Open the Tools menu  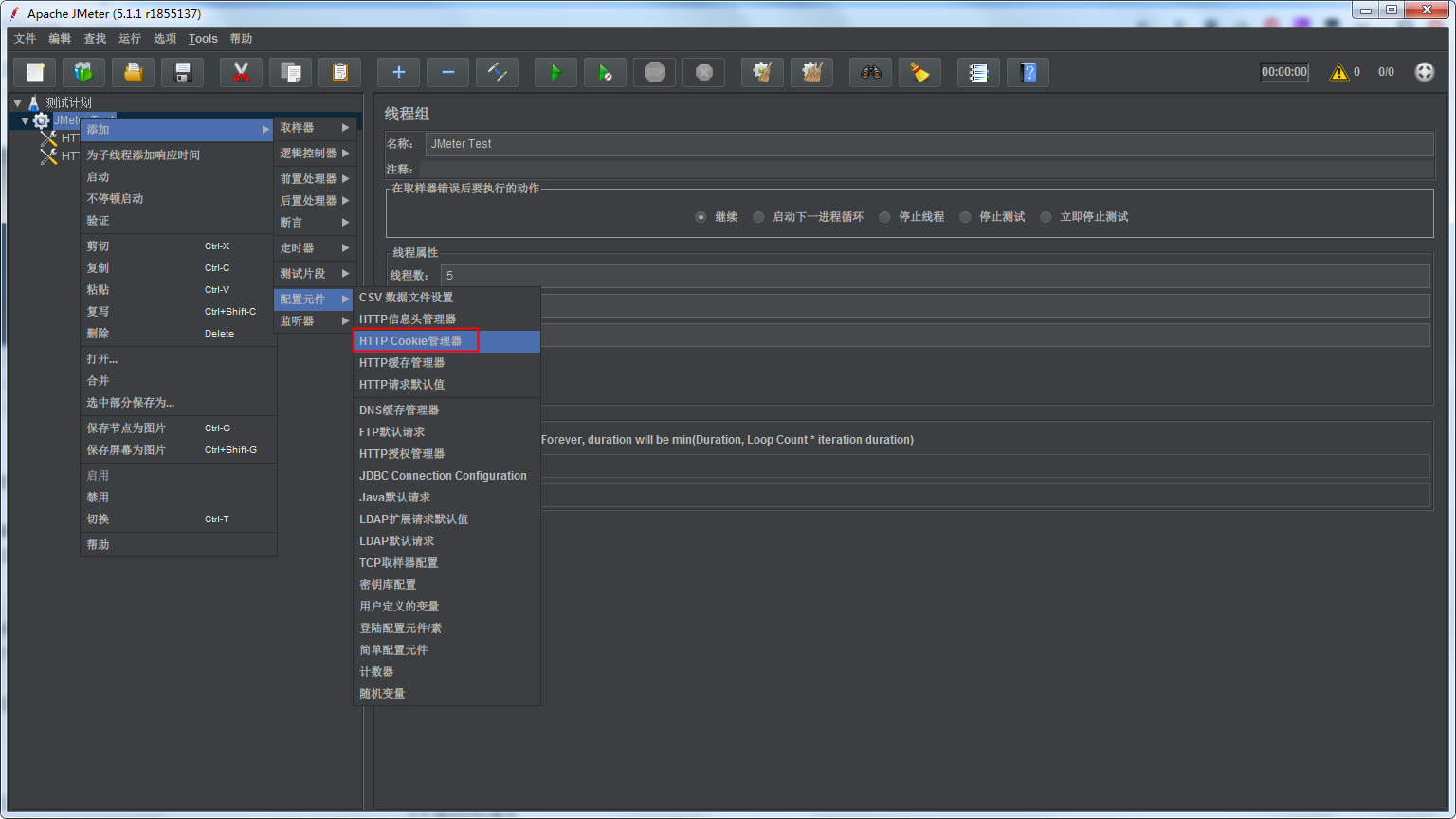coord(203,39)
